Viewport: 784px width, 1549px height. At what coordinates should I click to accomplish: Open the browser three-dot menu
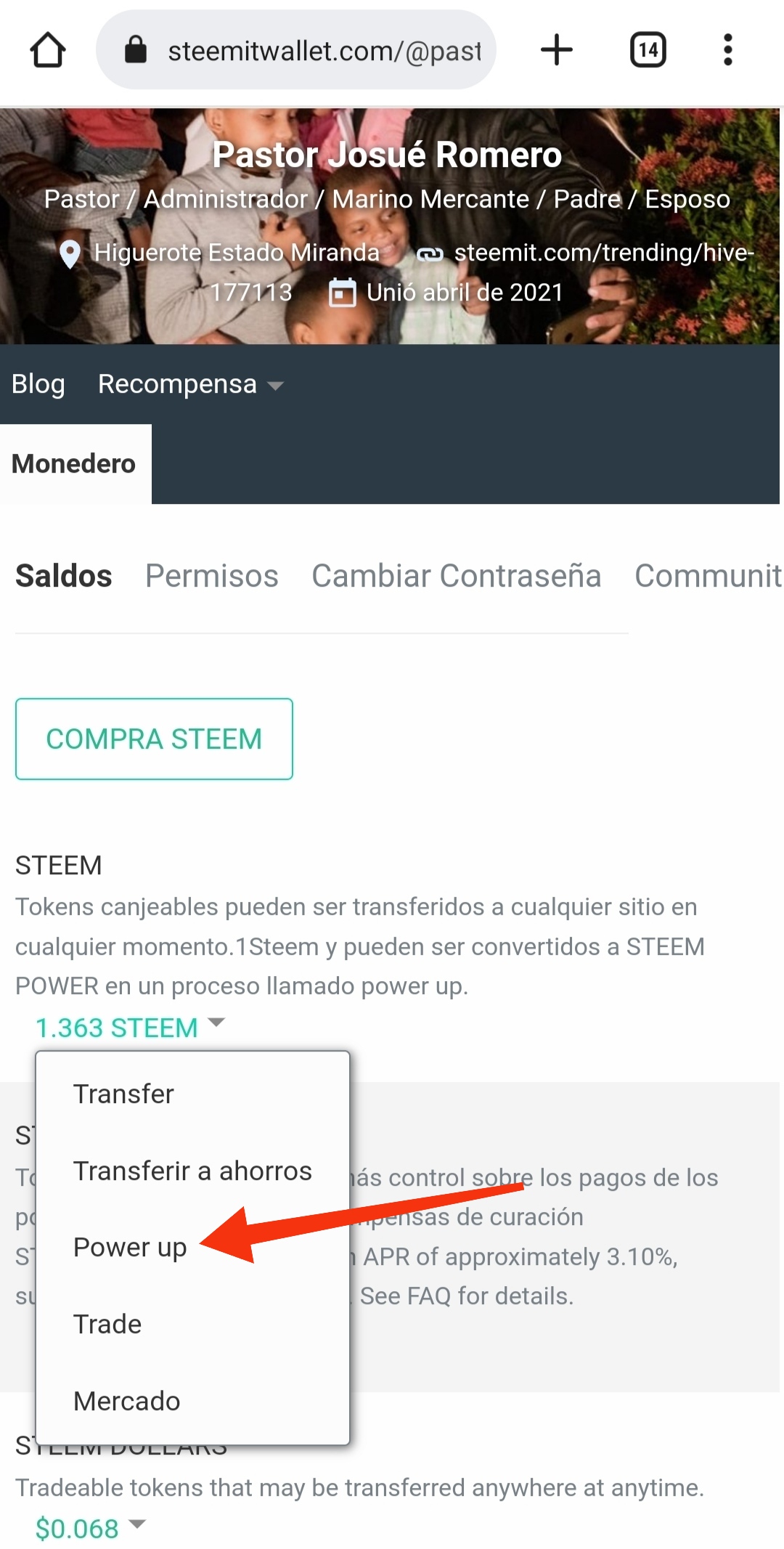[727, 50]
